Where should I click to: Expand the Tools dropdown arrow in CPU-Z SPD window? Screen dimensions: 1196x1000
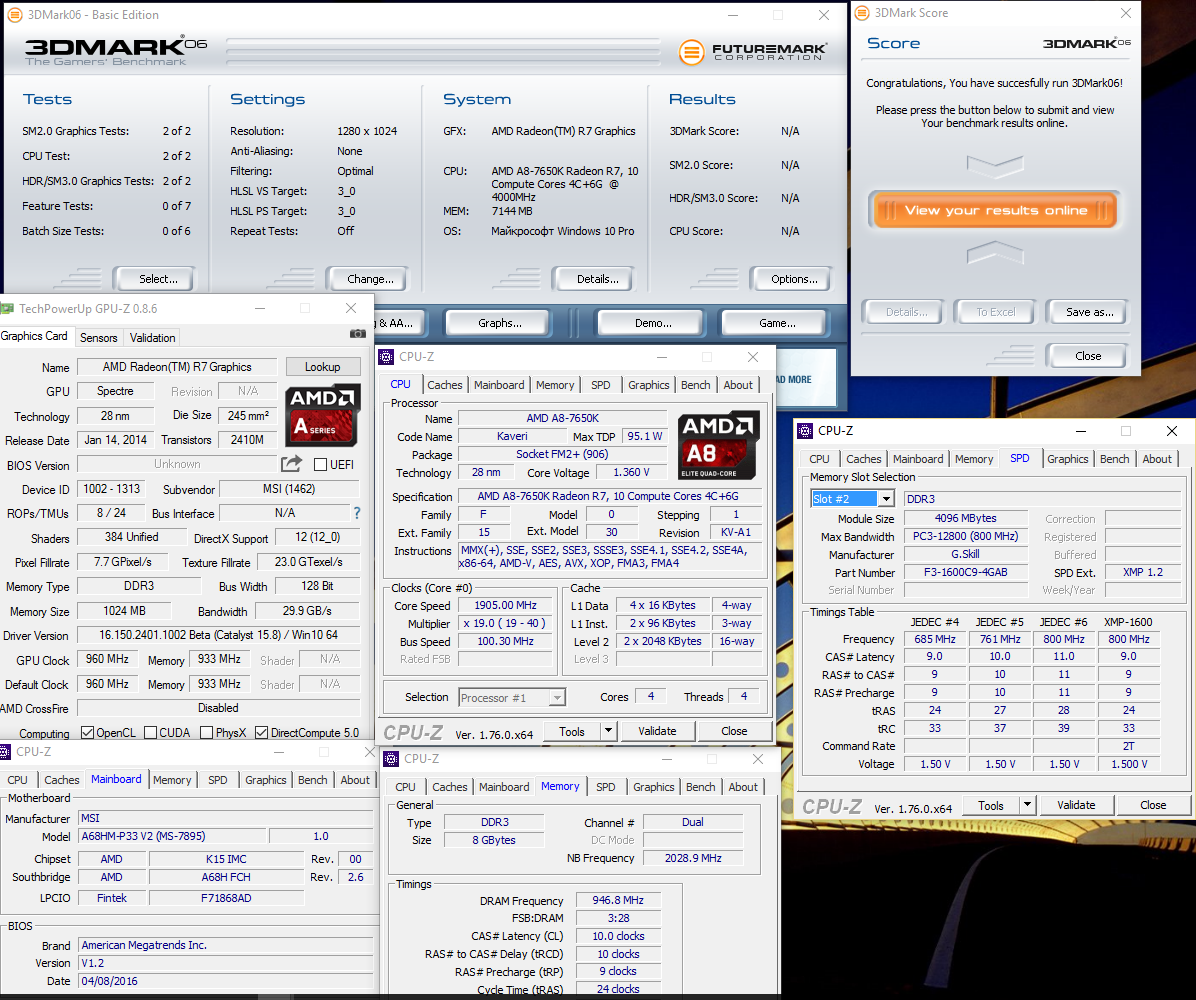coord(1027,805)
